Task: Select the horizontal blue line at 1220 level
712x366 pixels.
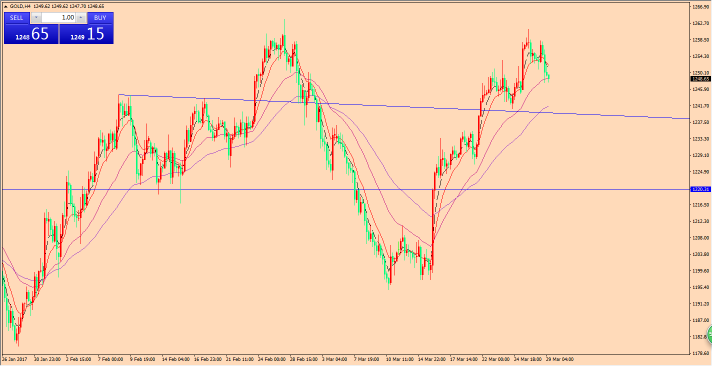Action: tap(345, 189)
